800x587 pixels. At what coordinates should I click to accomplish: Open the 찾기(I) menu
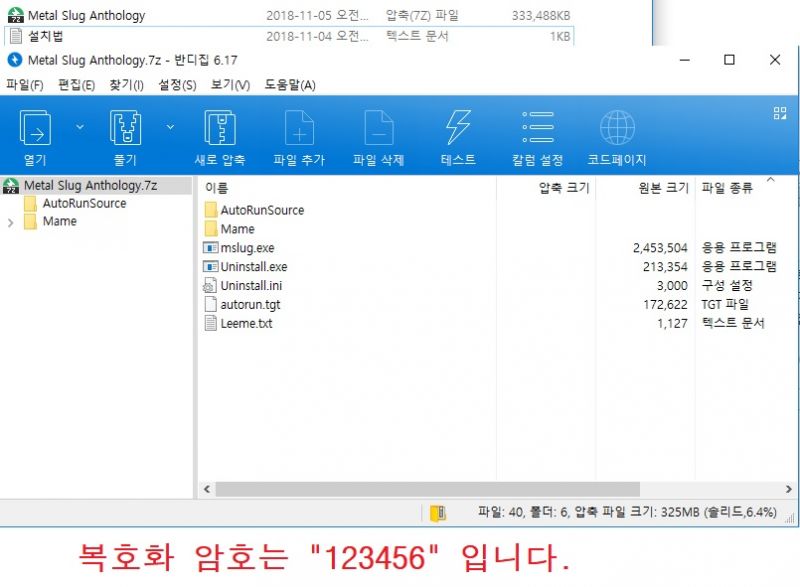pos(126,85)
